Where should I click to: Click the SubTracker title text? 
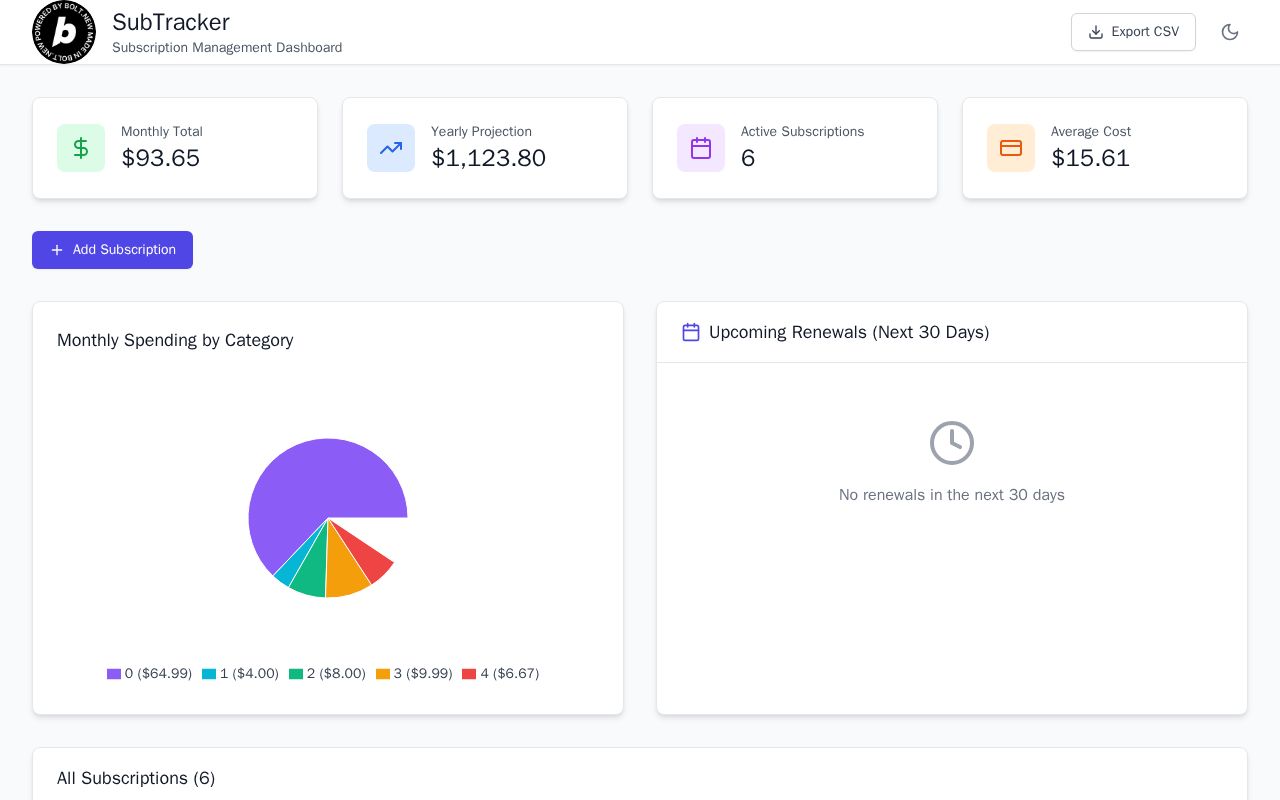[171, 22]
